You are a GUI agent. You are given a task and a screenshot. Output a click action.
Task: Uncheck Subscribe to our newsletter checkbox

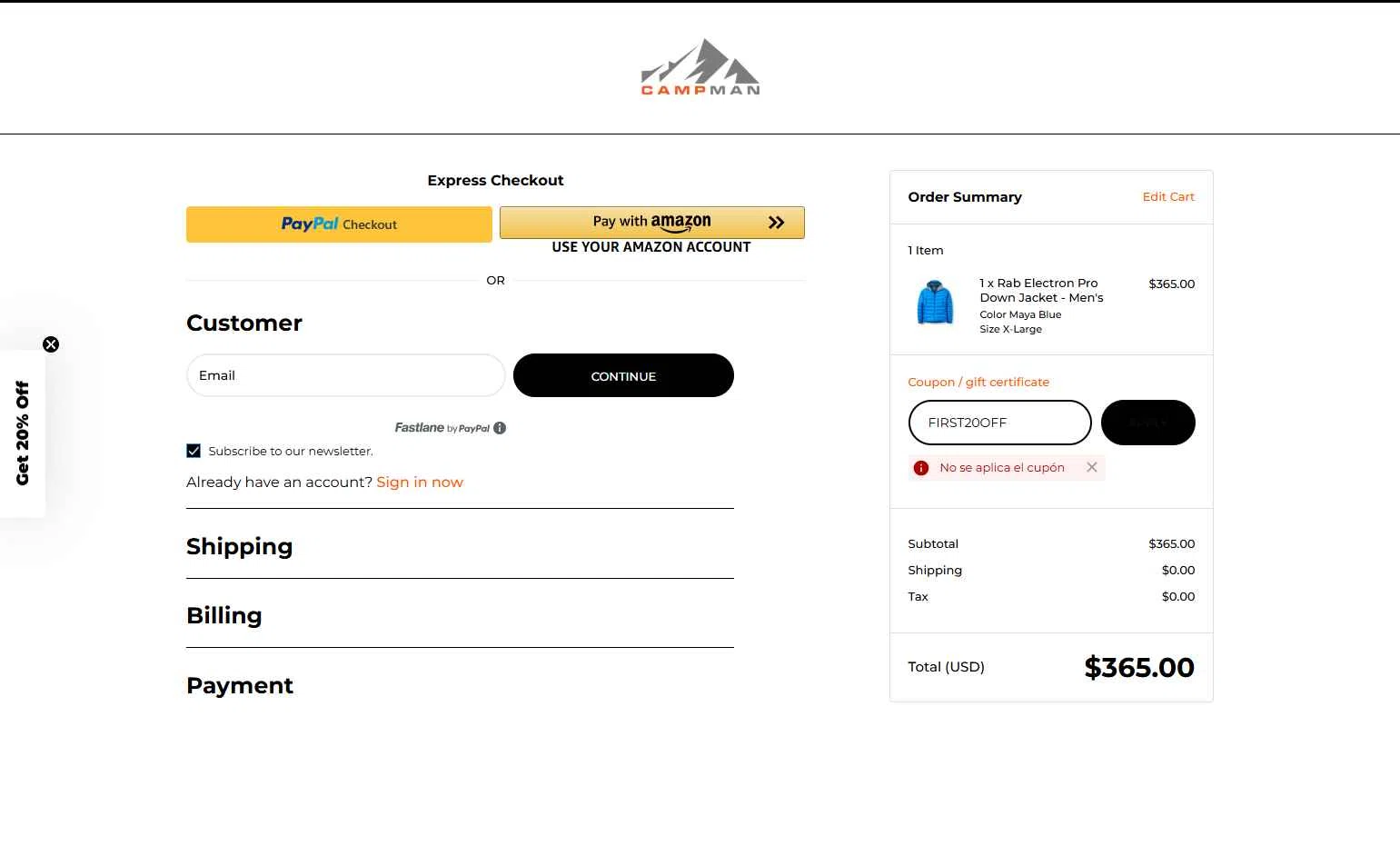[194, 451]
